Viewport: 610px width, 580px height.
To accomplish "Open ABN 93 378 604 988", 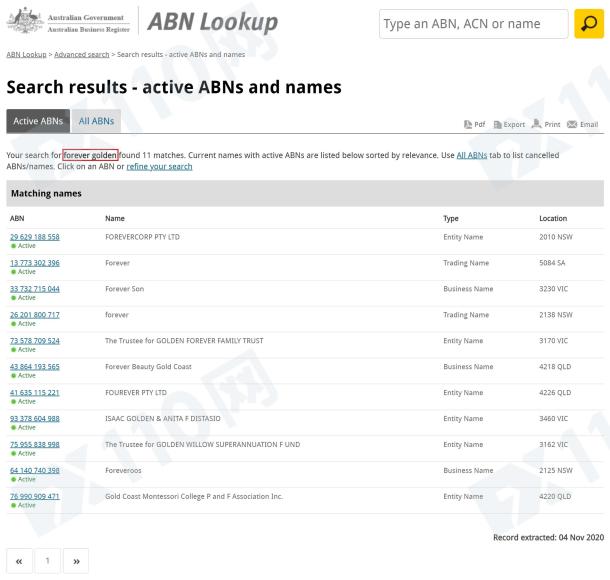I will click(35, 419).
